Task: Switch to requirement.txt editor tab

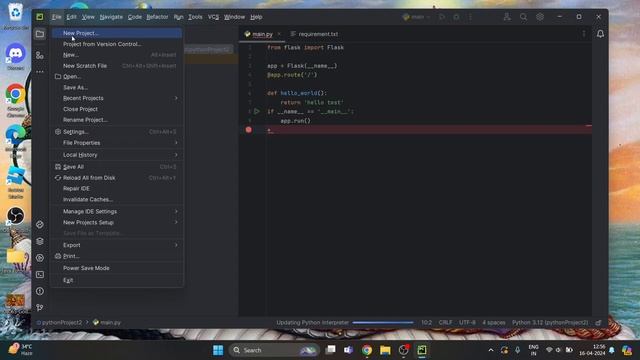Action: click(x=314, y=34)
